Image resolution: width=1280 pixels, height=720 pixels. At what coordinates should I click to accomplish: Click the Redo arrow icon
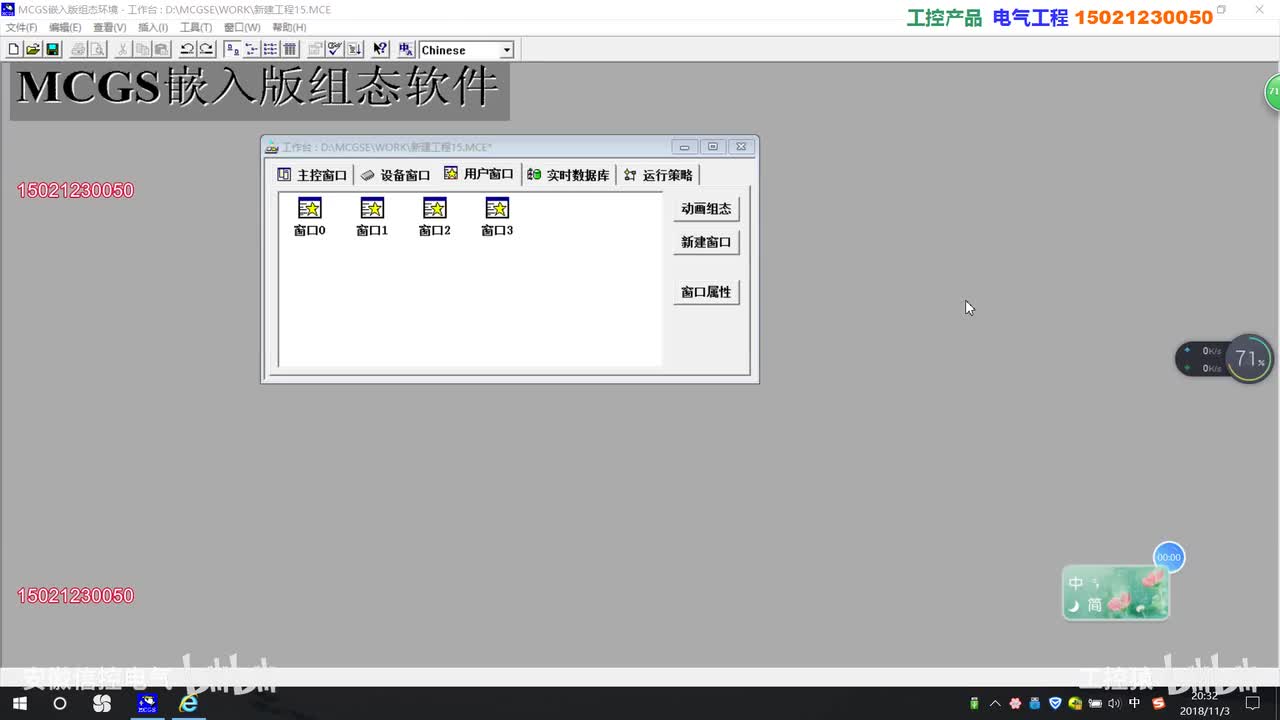206,49
